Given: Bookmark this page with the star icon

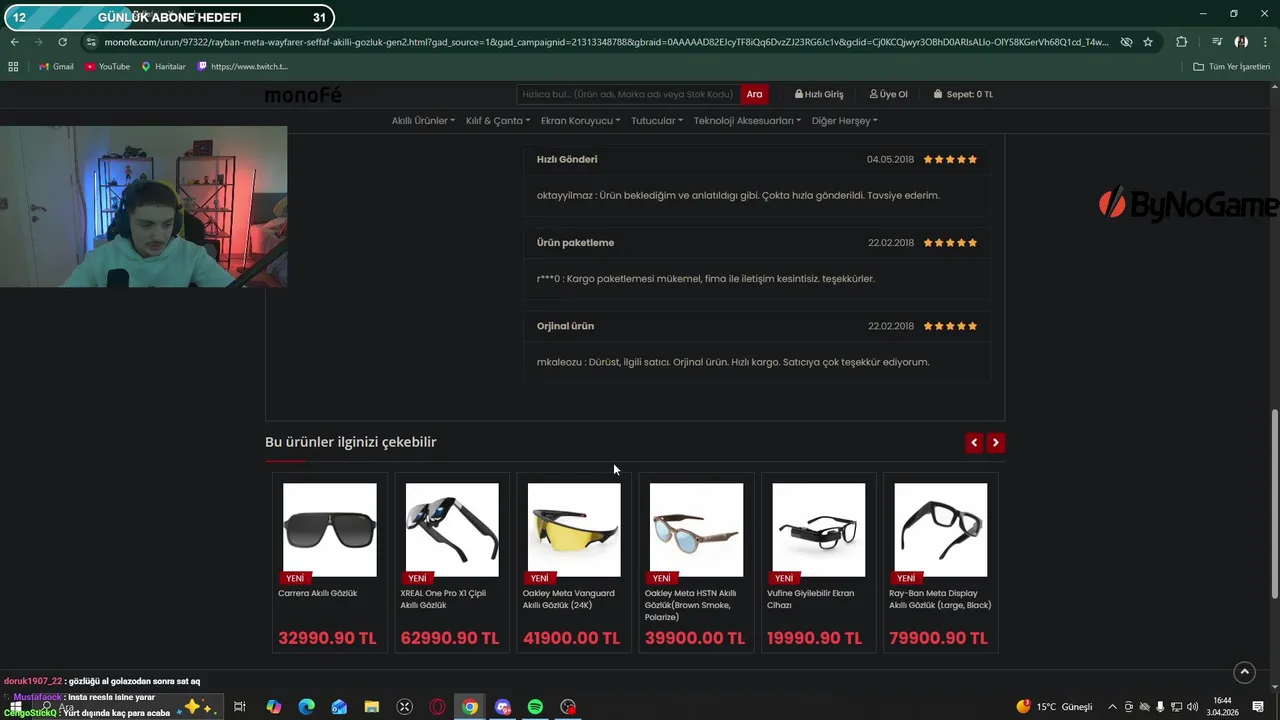Looking at the screenshot, I should [x=1148, y=42].
